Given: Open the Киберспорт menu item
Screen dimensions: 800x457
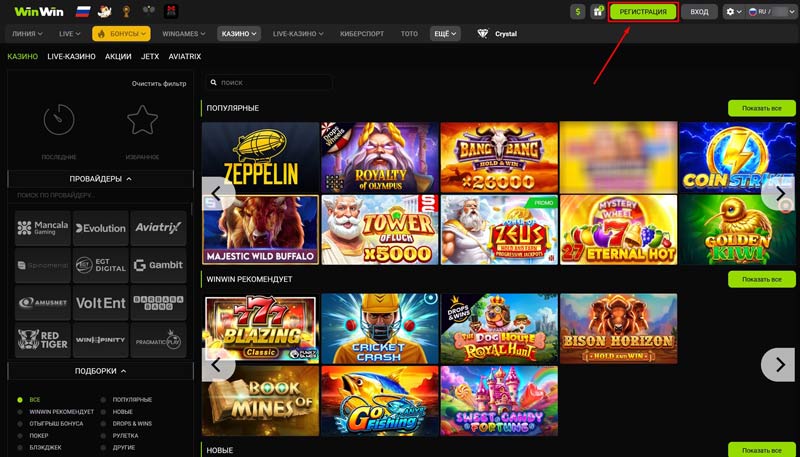Looking at the screenshot, I should (363, 33).
